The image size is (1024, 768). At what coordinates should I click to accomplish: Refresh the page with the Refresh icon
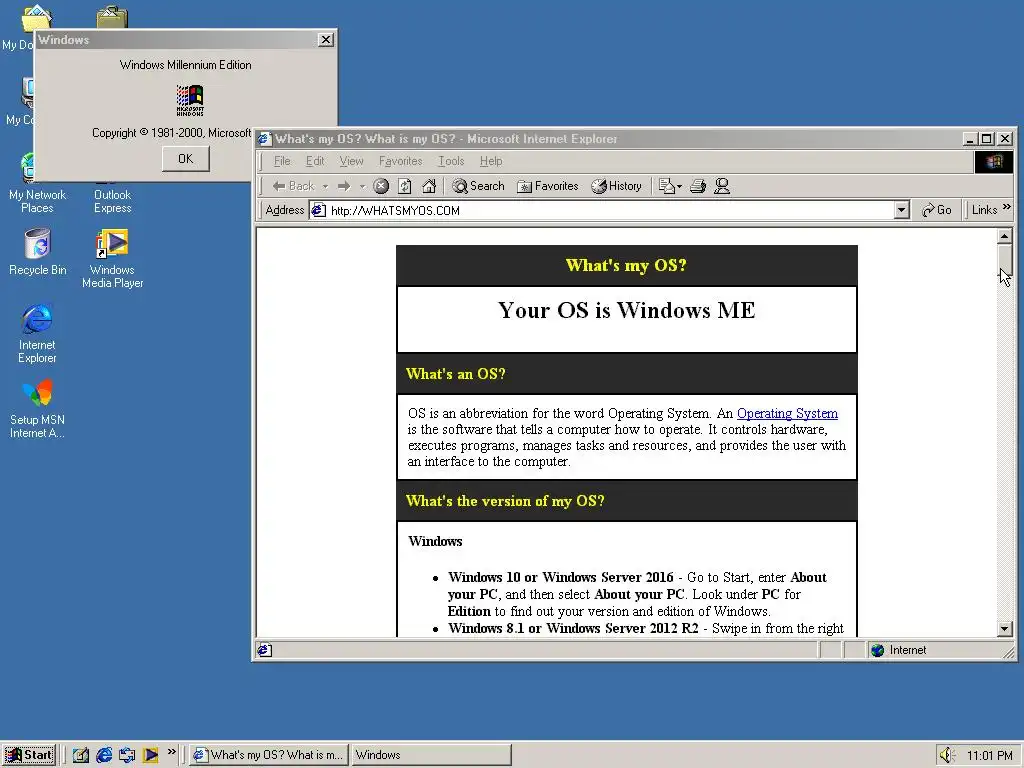tap(405, 186)
